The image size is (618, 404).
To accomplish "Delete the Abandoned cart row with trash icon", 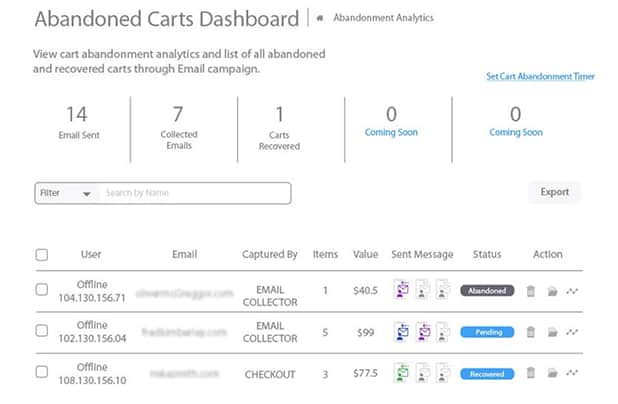I will click(x=531, y=291).
